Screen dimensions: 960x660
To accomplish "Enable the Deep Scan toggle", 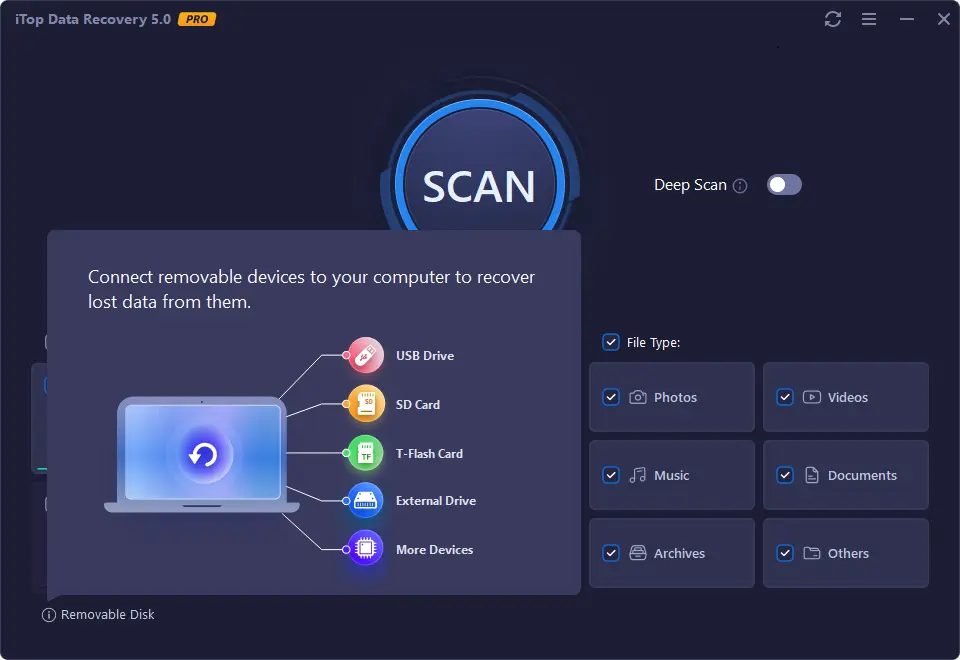I will (784, 185).
